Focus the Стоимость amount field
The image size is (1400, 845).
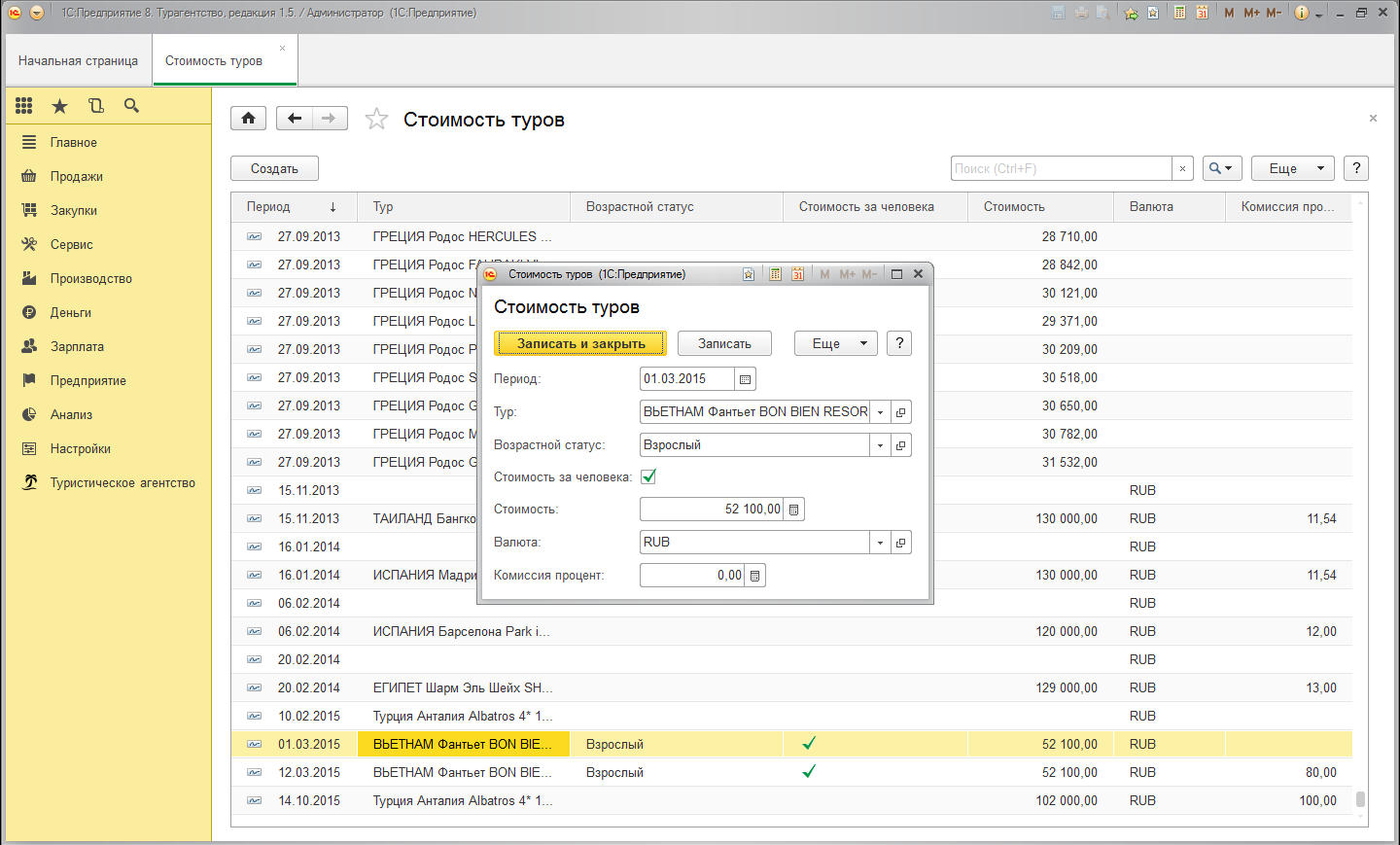pos(712,510)
